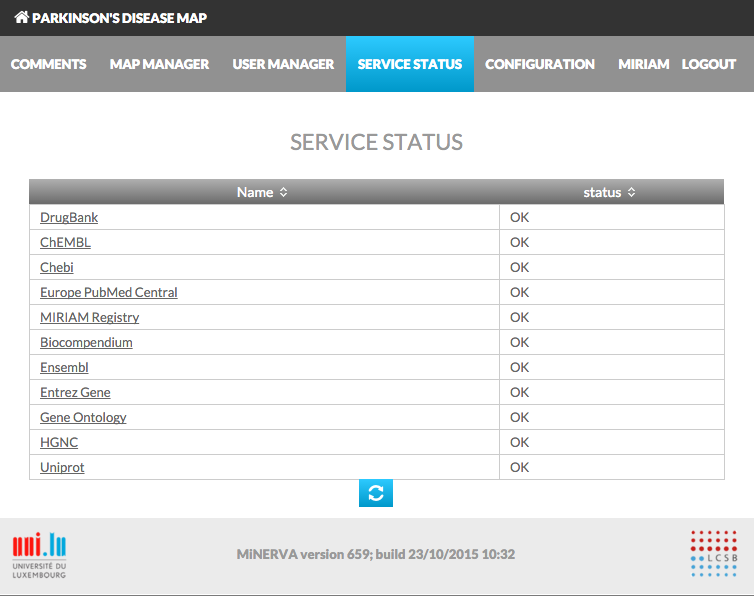Follow the Gene Ontology link

83,418
